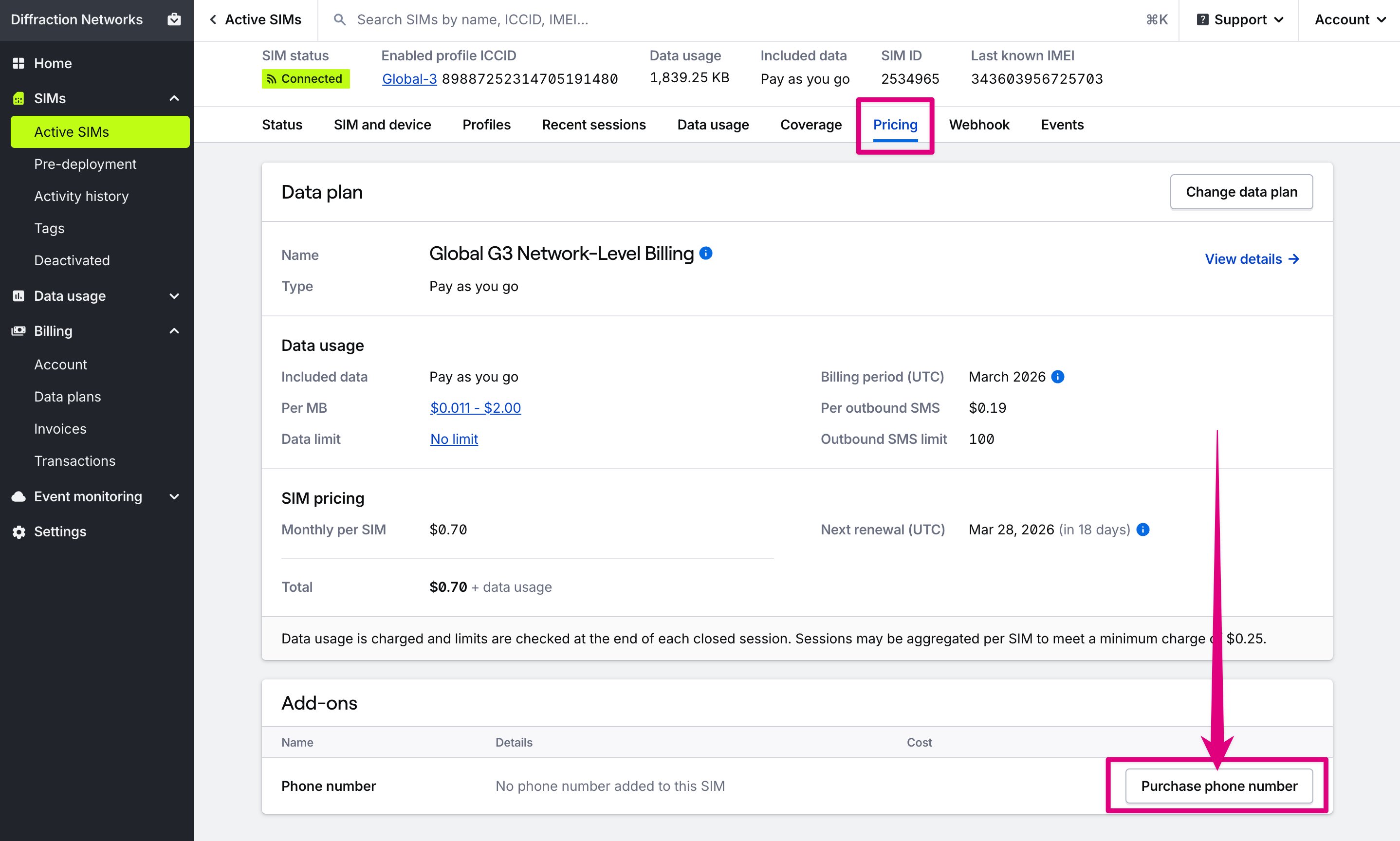This screenshot has height=841, width=1400.
Task: Click the No limit data limit link
Action: (x=454, y=439)
